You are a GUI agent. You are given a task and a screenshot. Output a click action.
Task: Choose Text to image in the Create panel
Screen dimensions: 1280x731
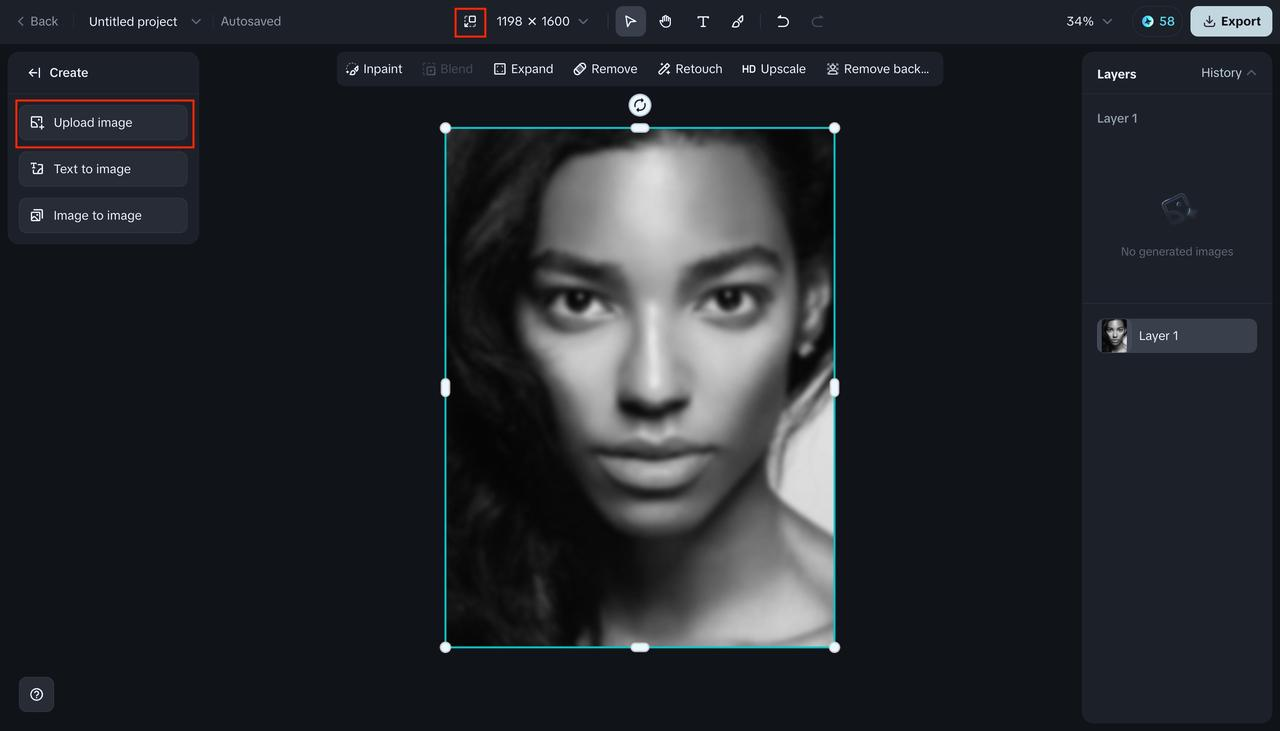tap(103, 168)
